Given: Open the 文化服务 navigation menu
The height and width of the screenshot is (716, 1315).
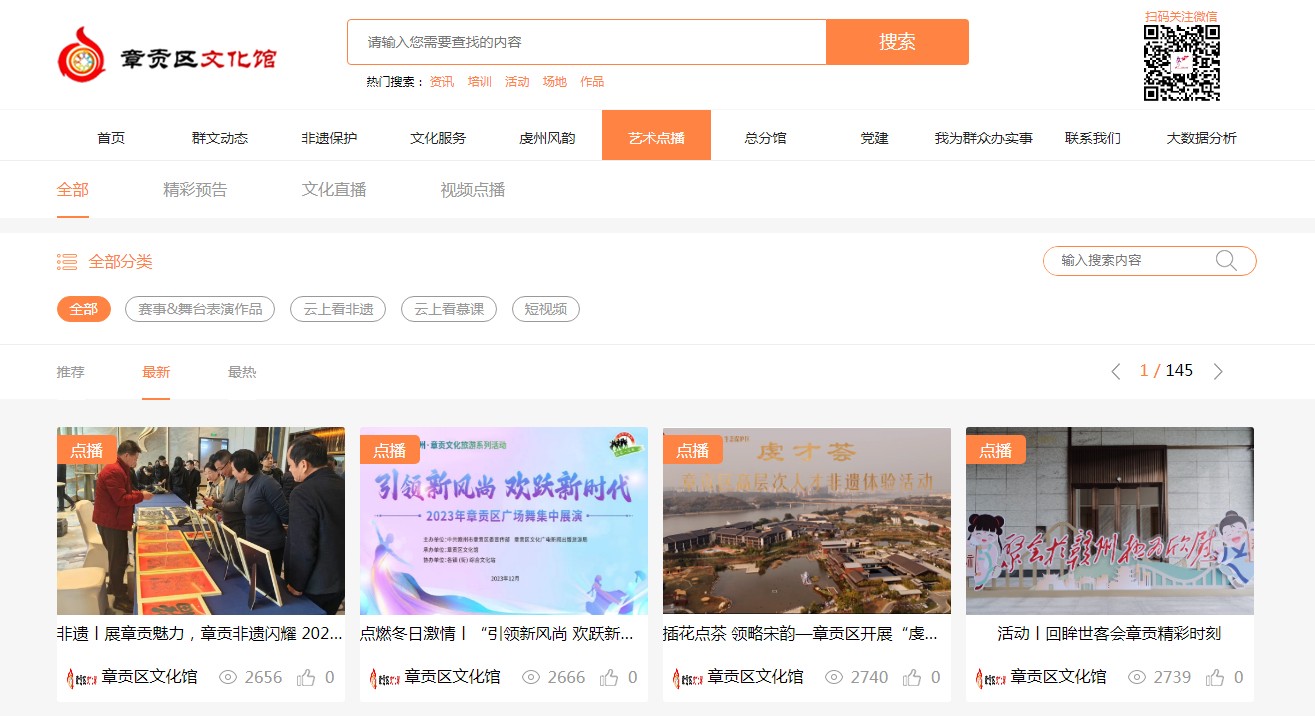Looking at the screenshot, I should coord(438,138).
